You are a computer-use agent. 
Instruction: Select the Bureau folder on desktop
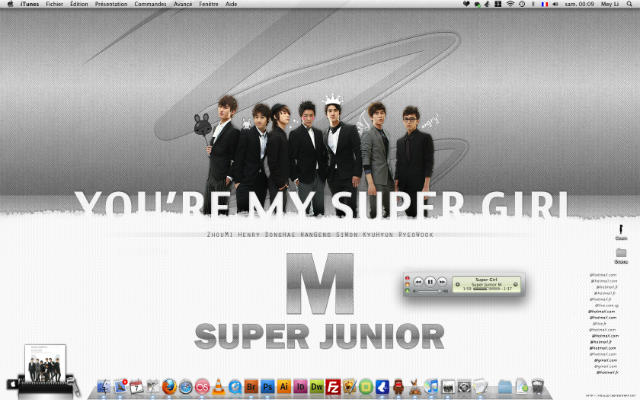[x=621, y=256]
